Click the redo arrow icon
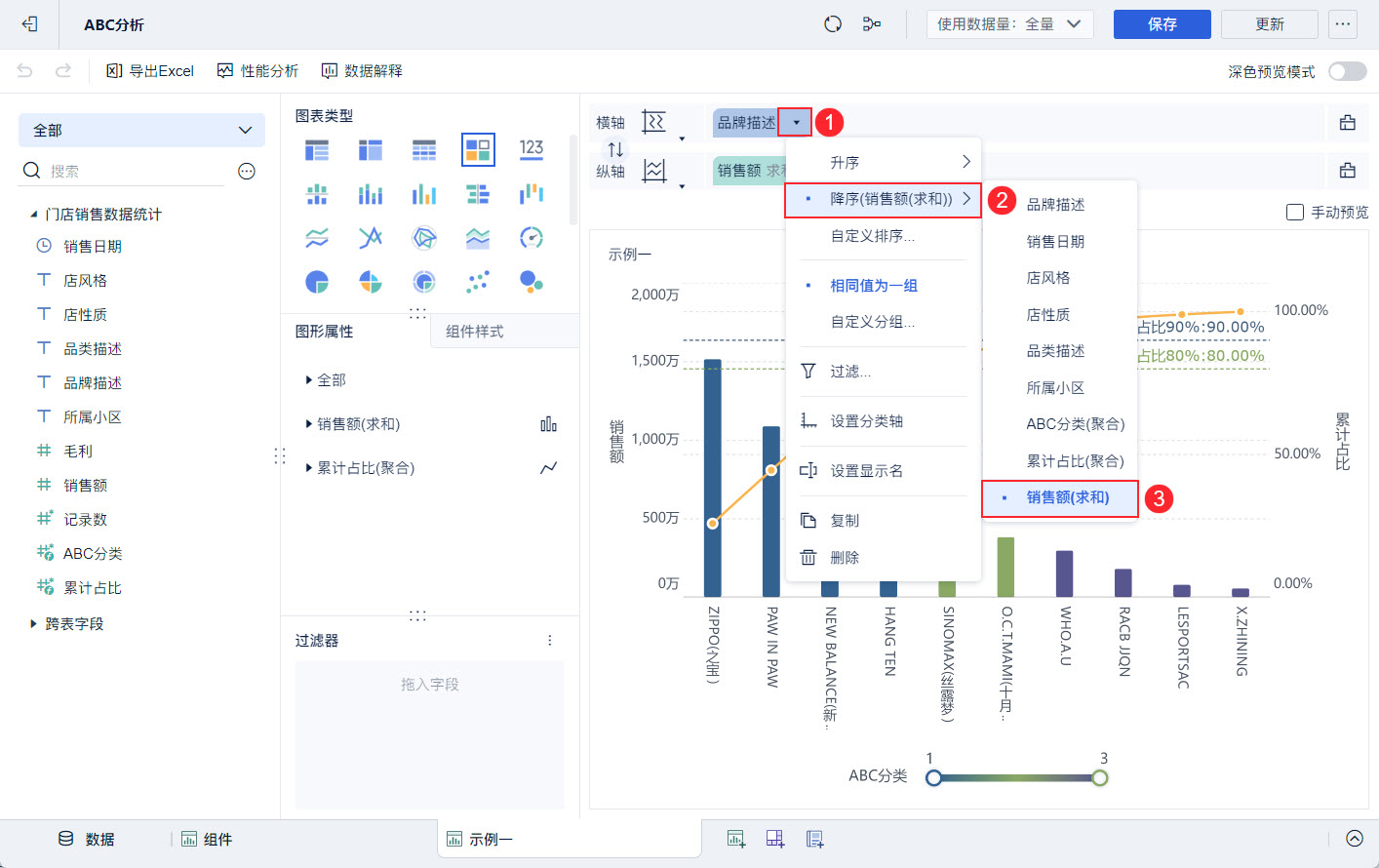This screenshot has width=1379, height=868. 63,70
